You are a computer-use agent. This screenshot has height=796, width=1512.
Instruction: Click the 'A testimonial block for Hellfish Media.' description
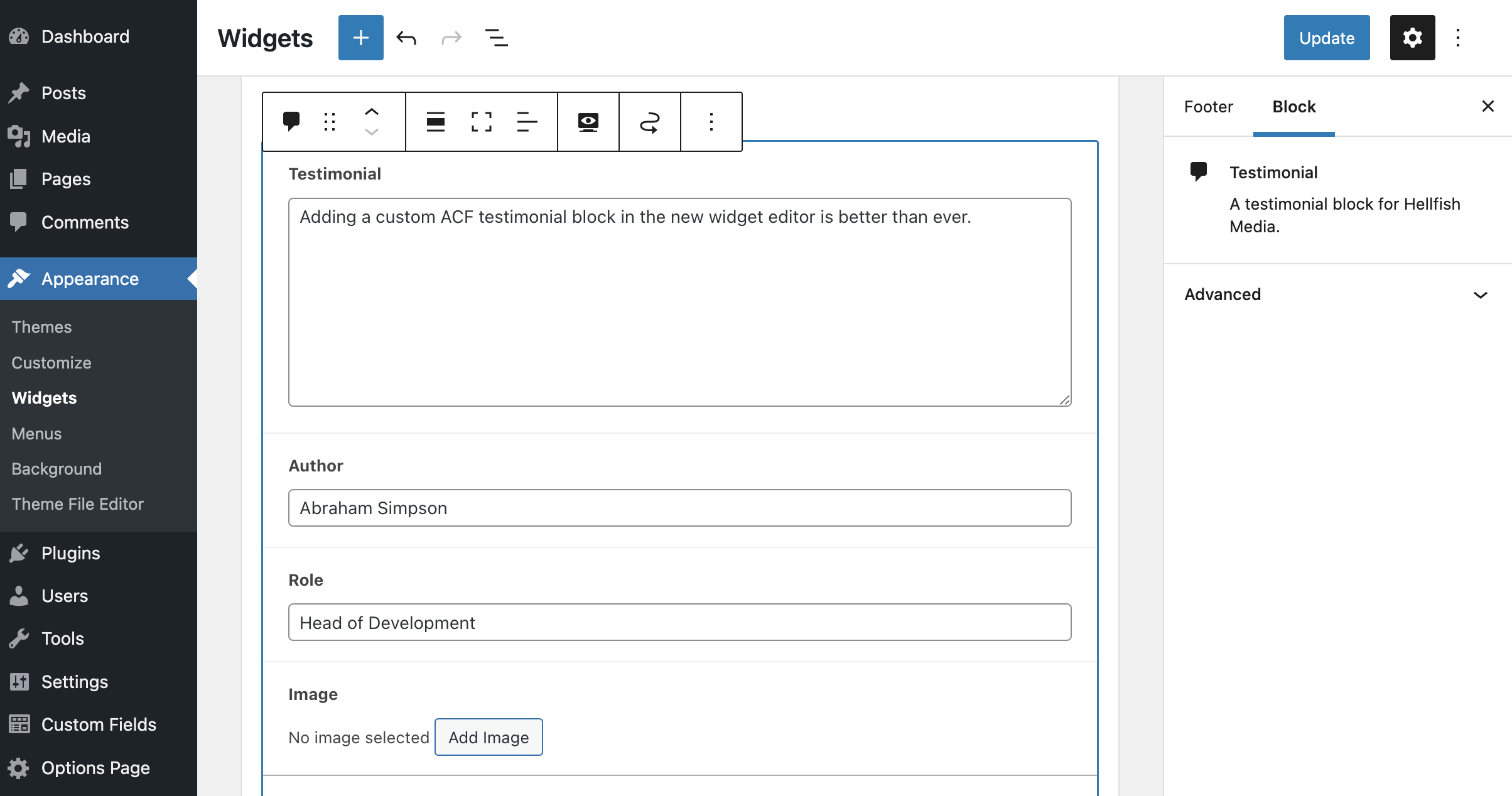1345,215
